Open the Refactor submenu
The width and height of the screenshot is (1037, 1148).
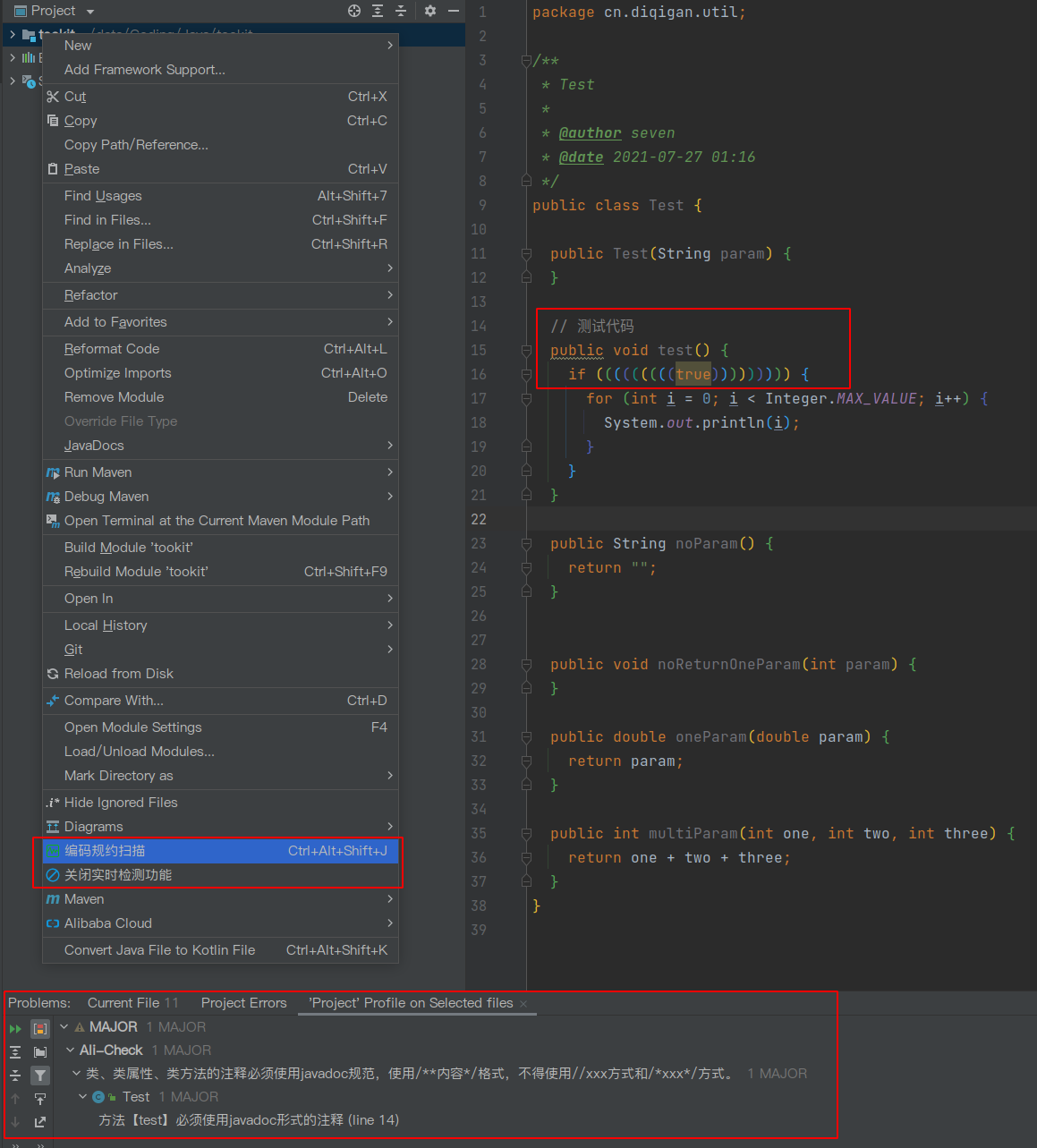[220, 295]
